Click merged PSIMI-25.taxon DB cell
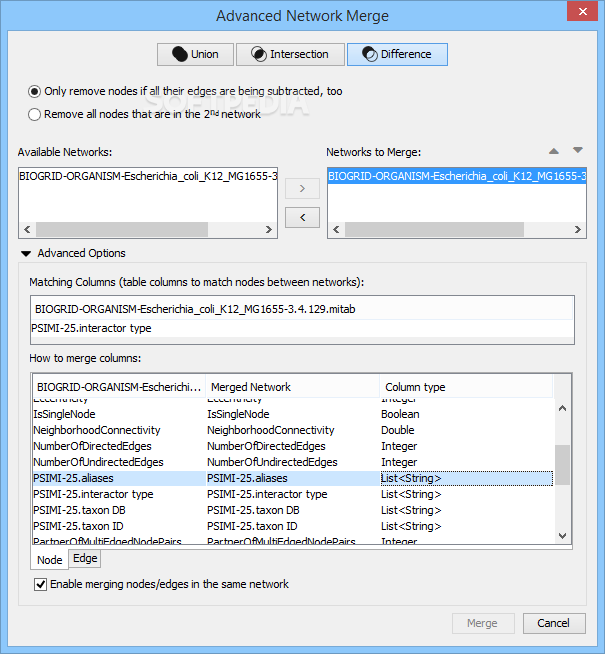This screenshot has height=654, width=605. [293, 510]
